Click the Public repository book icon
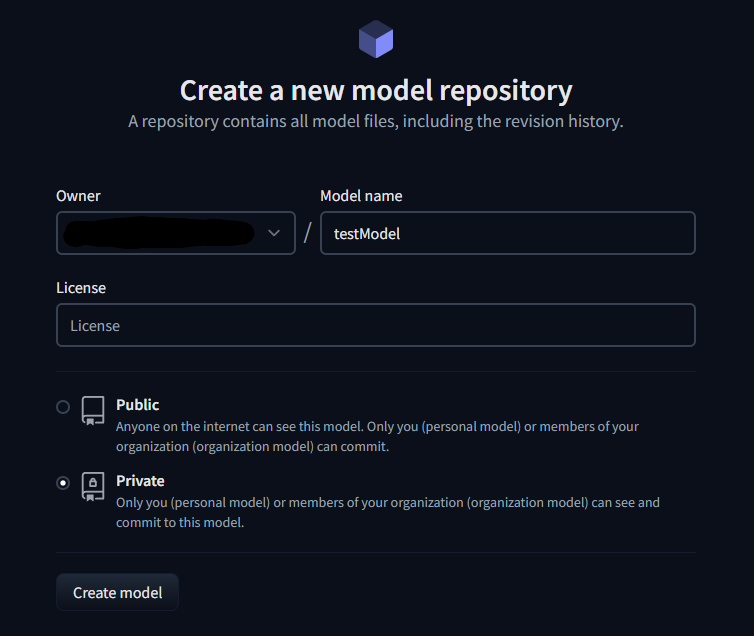This screenshot has width=754, height=636. [93, 411]
